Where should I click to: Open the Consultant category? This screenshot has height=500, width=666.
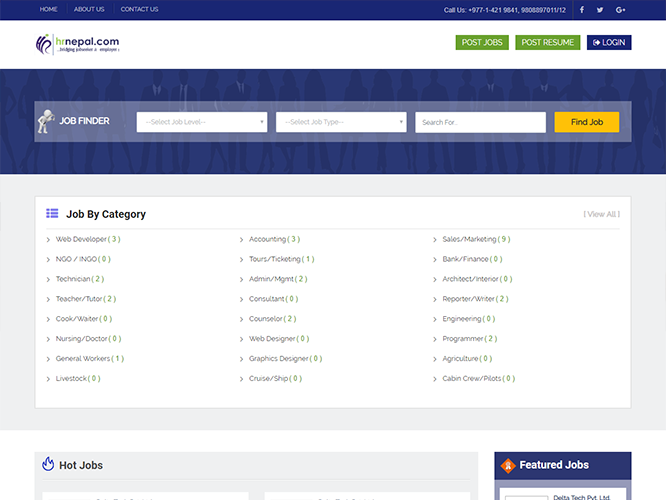tap(274, 299)
